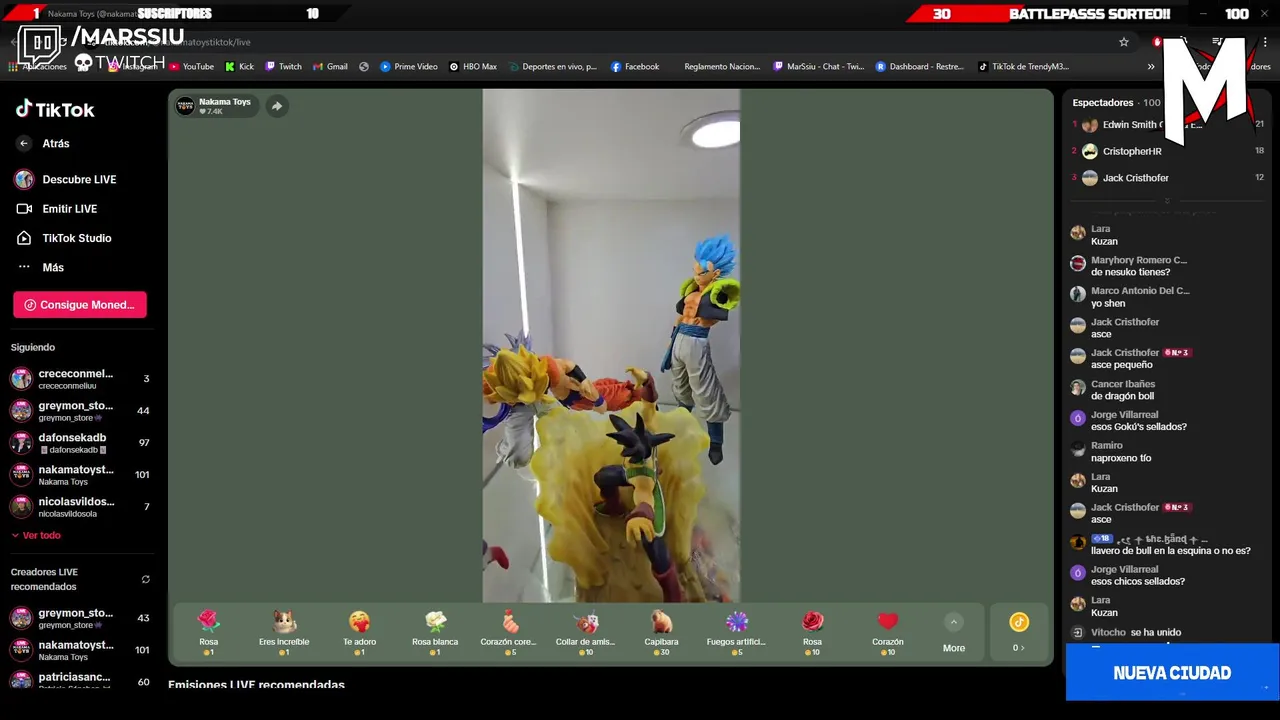1280x720 pixels.
Task: Refresh Creadores LIVE recomendados list
Action: 145,579
